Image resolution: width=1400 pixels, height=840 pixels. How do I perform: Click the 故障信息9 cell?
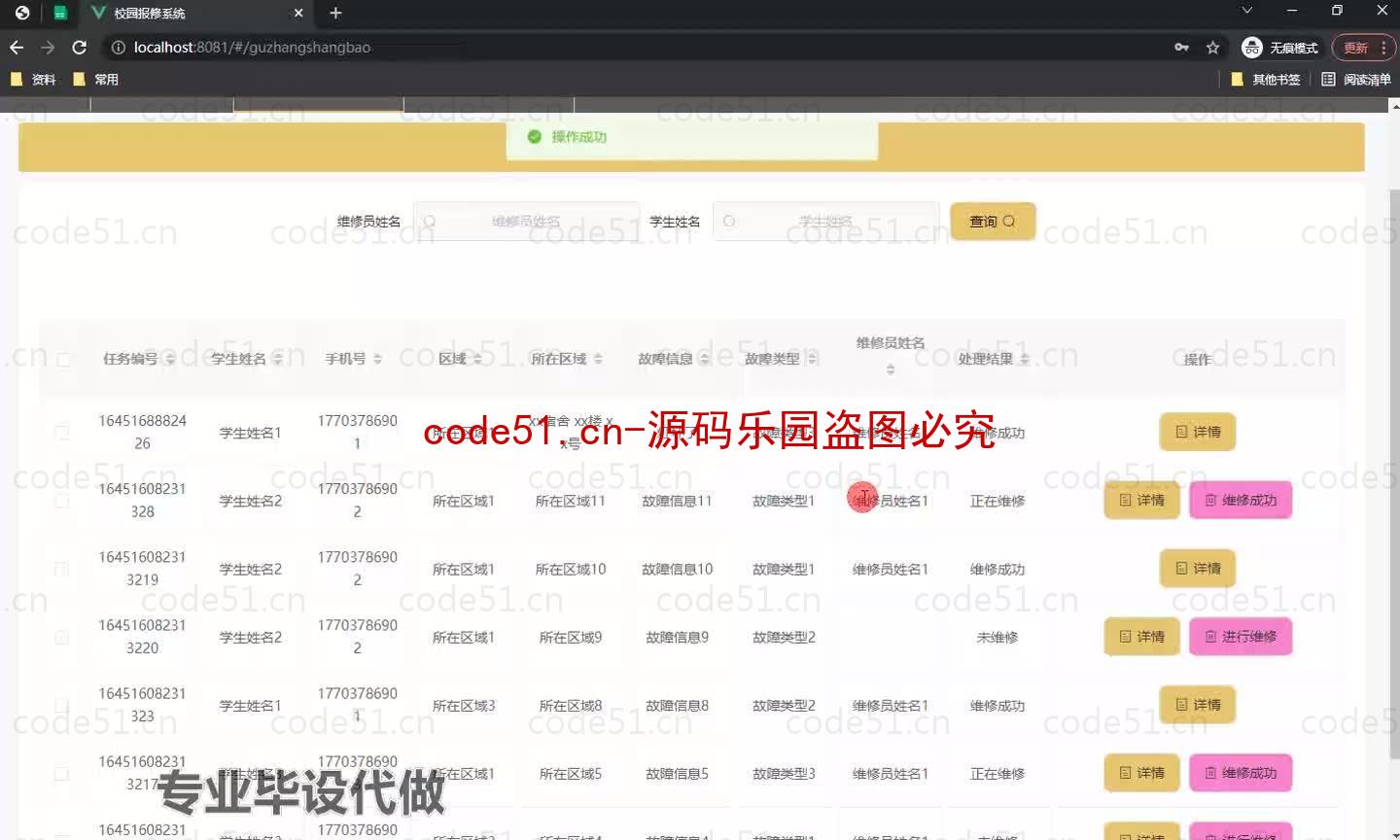(677, 637)
